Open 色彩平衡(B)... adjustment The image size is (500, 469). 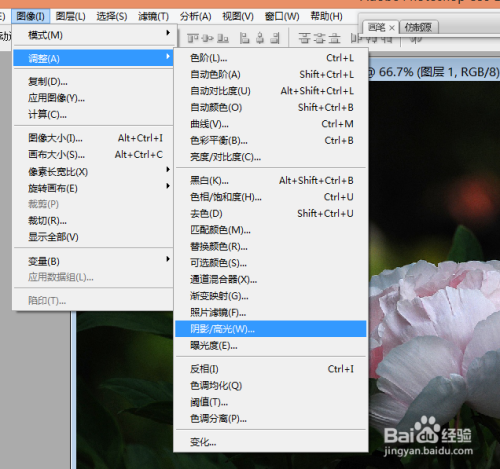coord(271,140)
